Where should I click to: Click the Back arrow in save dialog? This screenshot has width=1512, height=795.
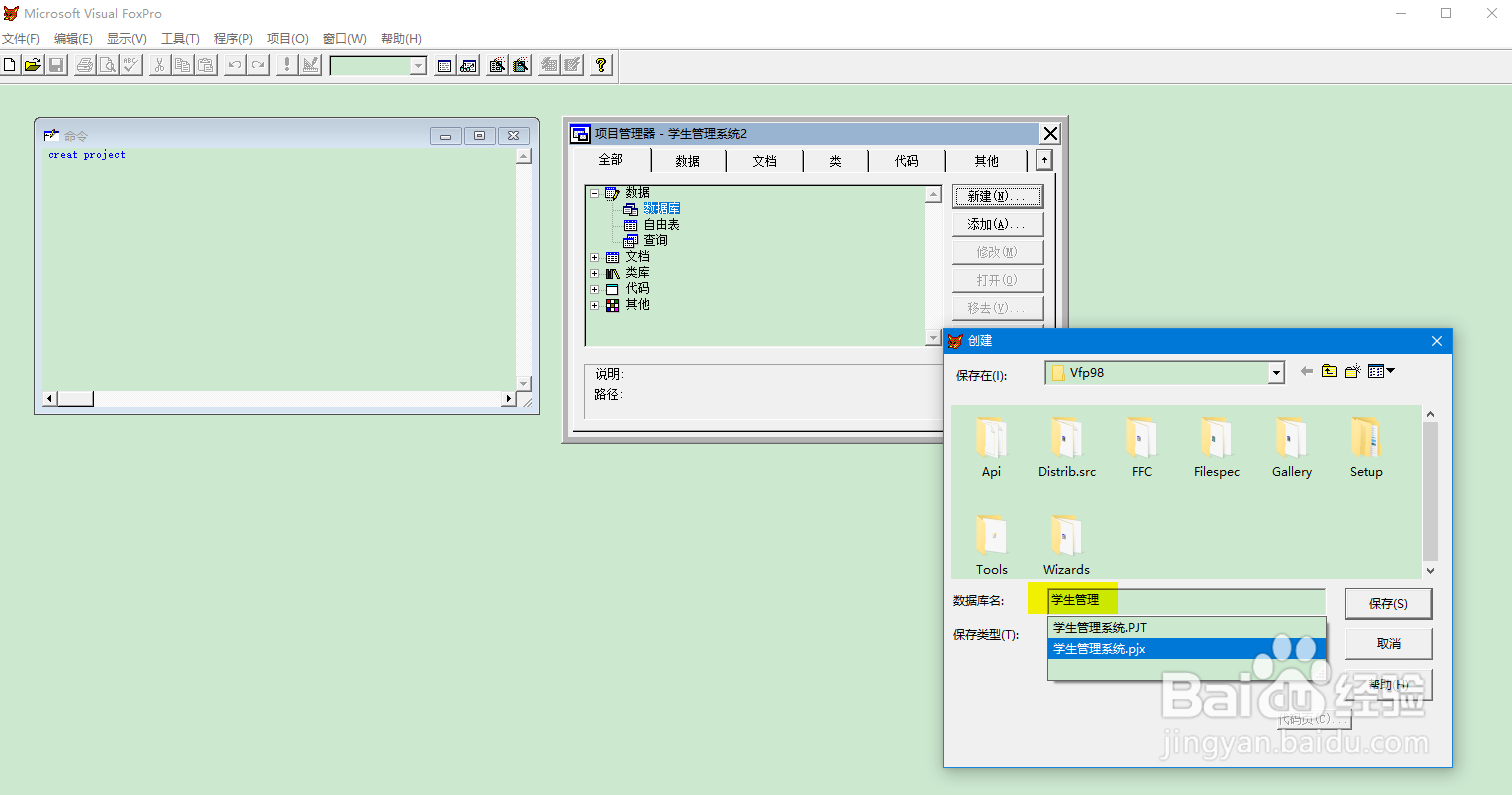point(1306,371)
